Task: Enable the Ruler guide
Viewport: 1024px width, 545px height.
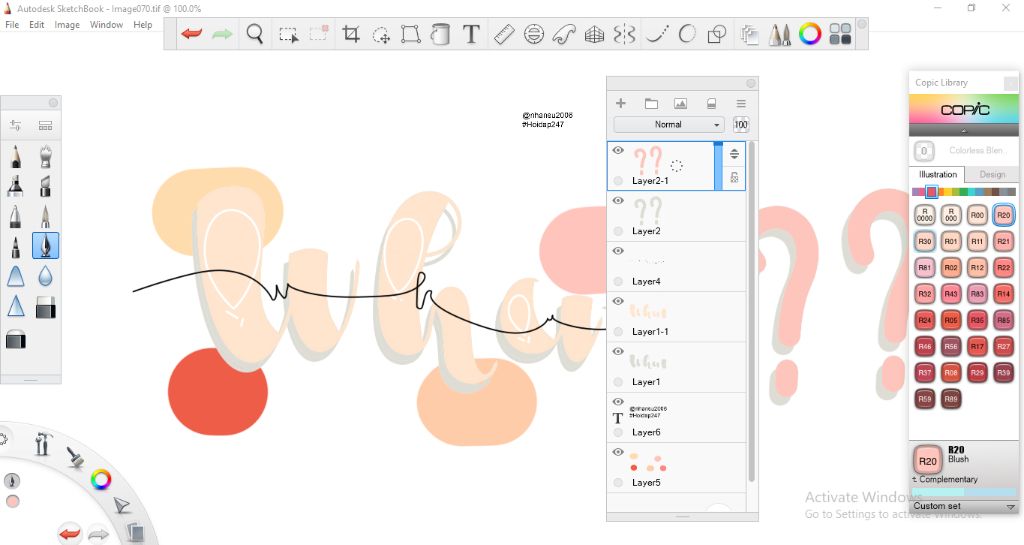Action: (x=504, y=34)
